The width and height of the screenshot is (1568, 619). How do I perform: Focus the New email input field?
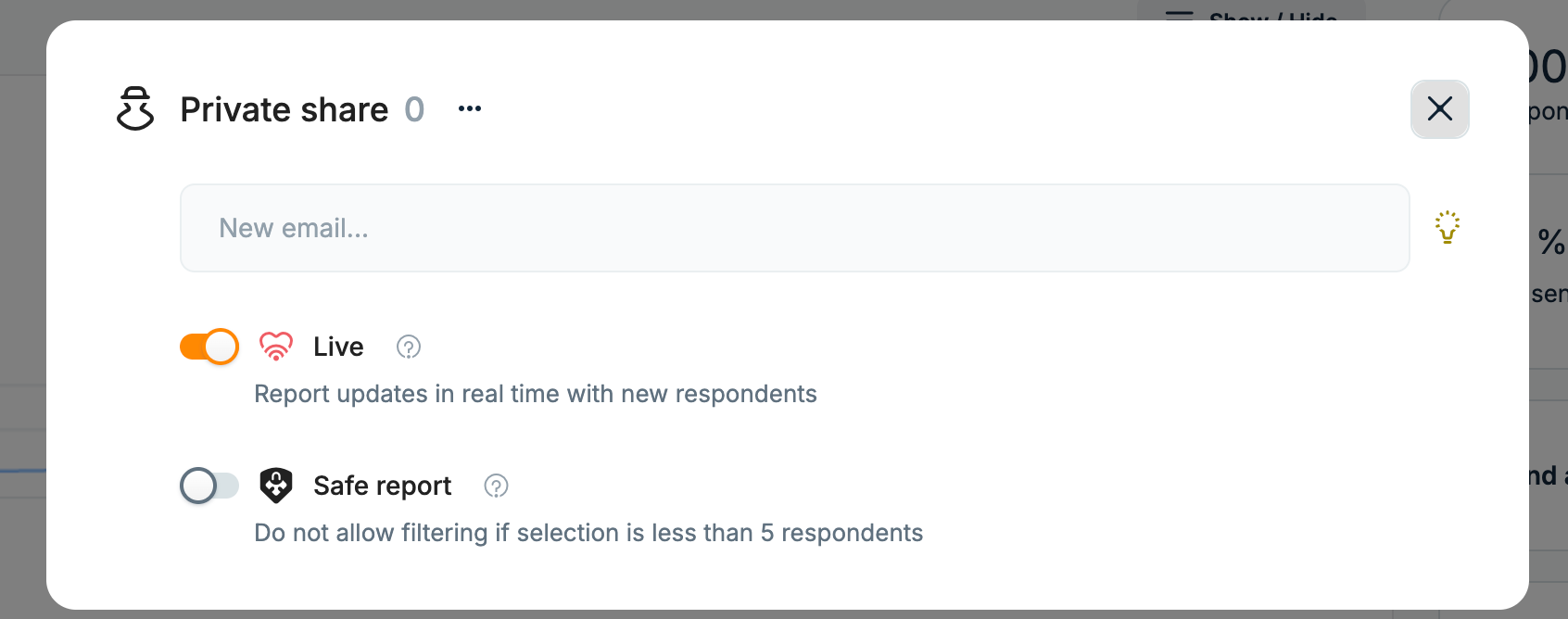click(x=795, y=228)
